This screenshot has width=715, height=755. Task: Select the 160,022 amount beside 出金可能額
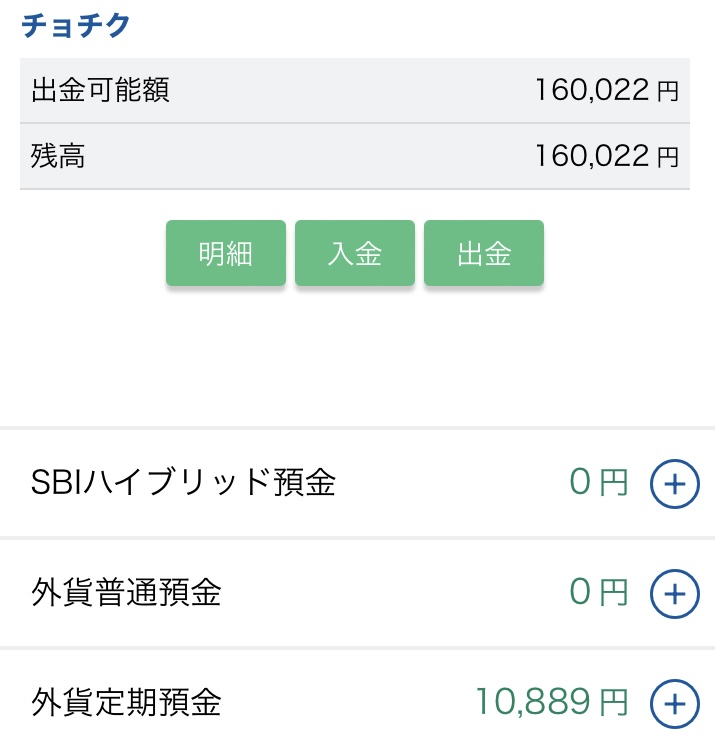coord(592,91)
